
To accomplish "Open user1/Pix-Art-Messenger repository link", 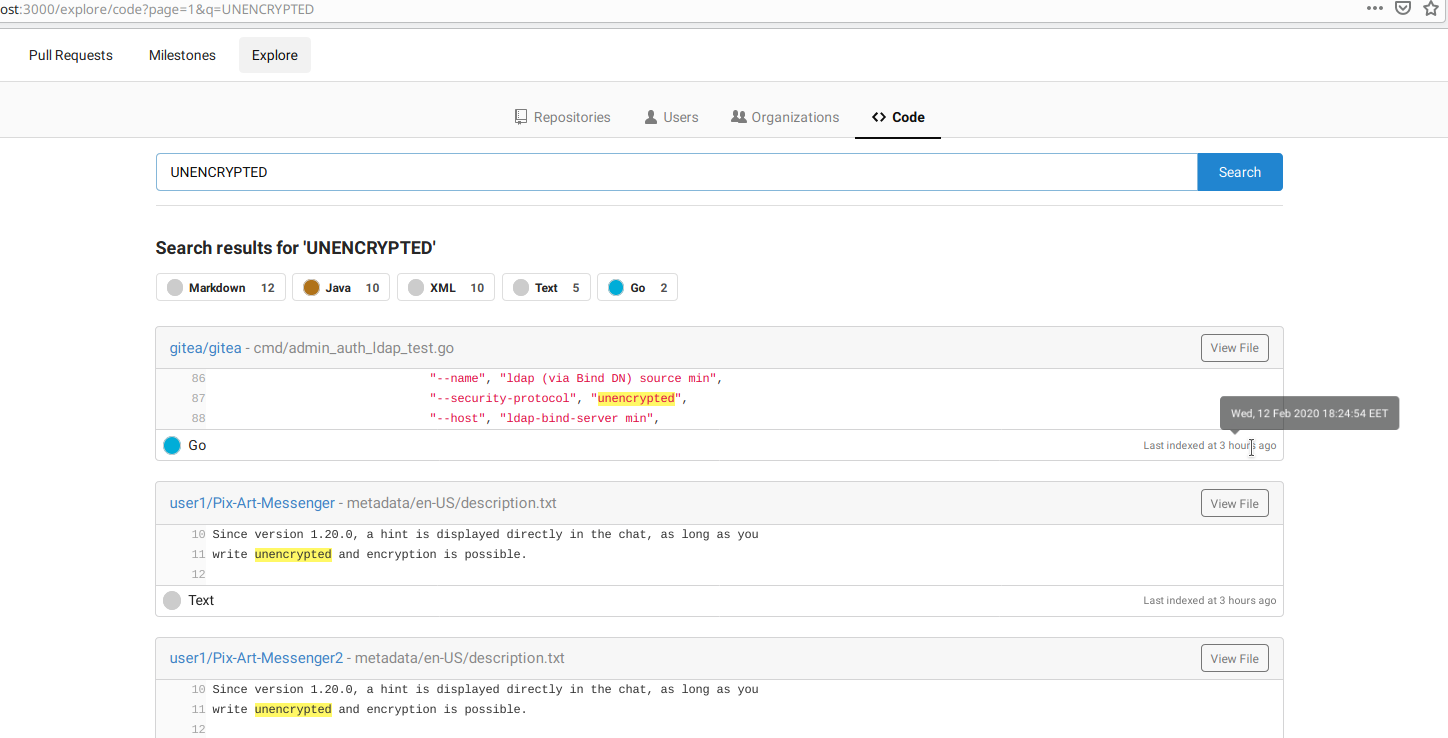I will pos(253,503).
